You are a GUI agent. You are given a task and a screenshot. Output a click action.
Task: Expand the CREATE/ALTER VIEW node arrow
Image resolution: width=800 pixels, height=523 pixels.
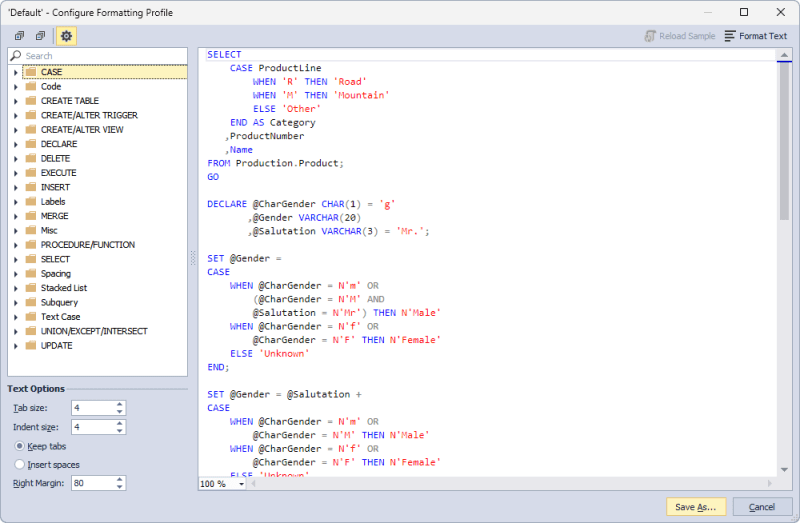click(15, 130)
